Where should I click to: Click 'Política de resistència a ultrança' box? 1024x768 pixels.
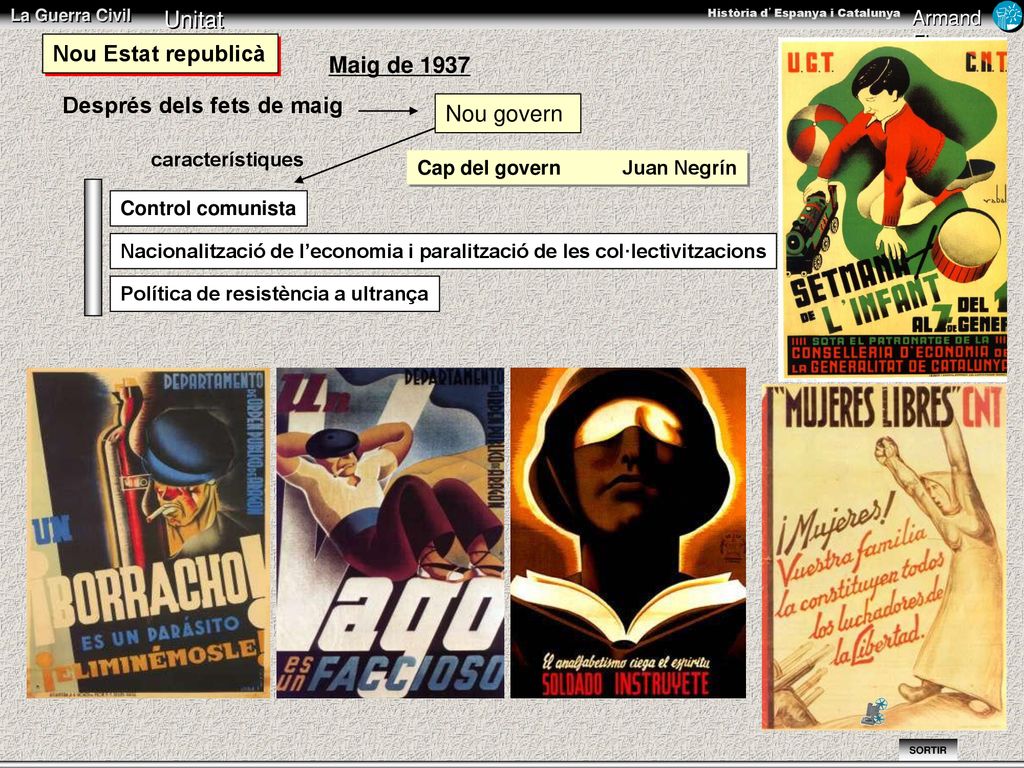point(274,294)
